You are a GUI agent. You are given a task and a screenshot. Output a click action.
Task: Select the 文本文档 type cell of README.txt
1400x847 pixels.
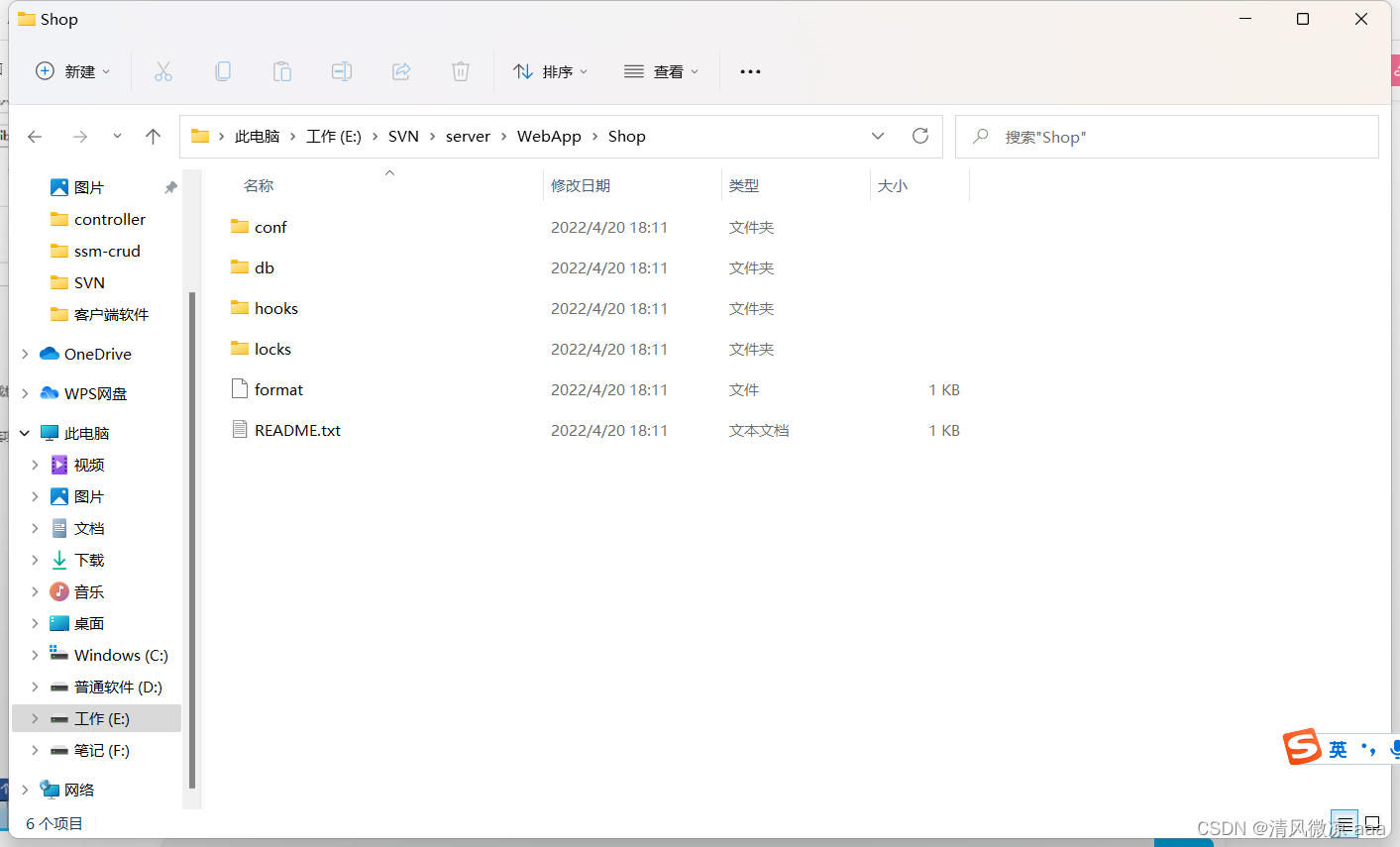(759, 430)
